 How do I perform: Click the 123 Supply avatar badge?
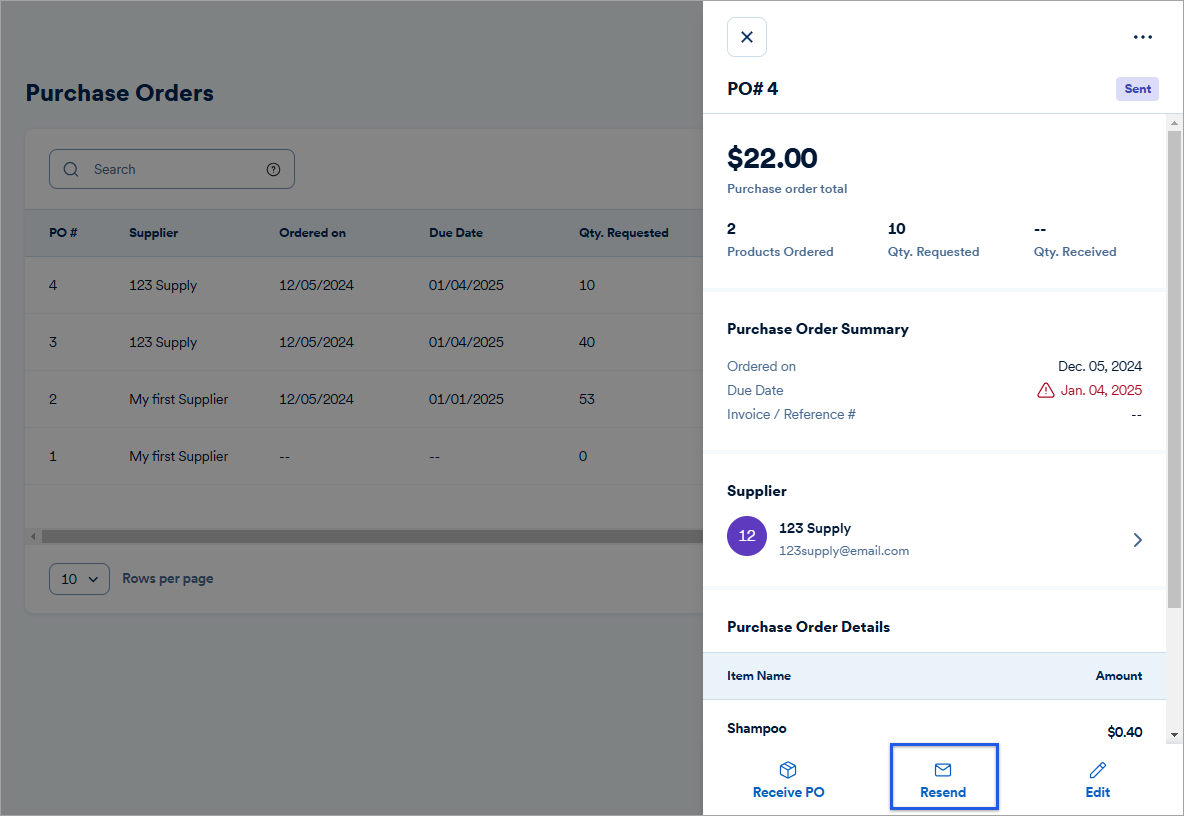pyautogui.click(x=747, y=536)
